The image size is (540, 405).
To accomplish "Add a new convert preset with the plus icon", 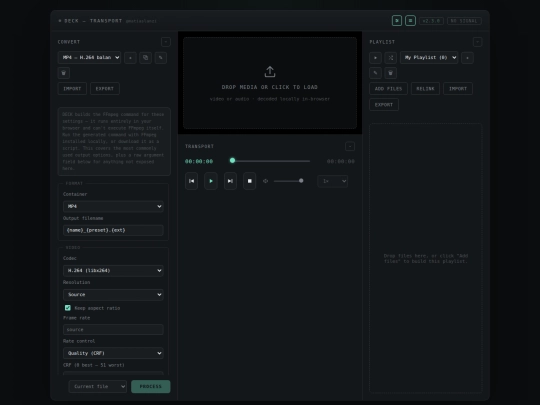I will click(x=130, y=58).
